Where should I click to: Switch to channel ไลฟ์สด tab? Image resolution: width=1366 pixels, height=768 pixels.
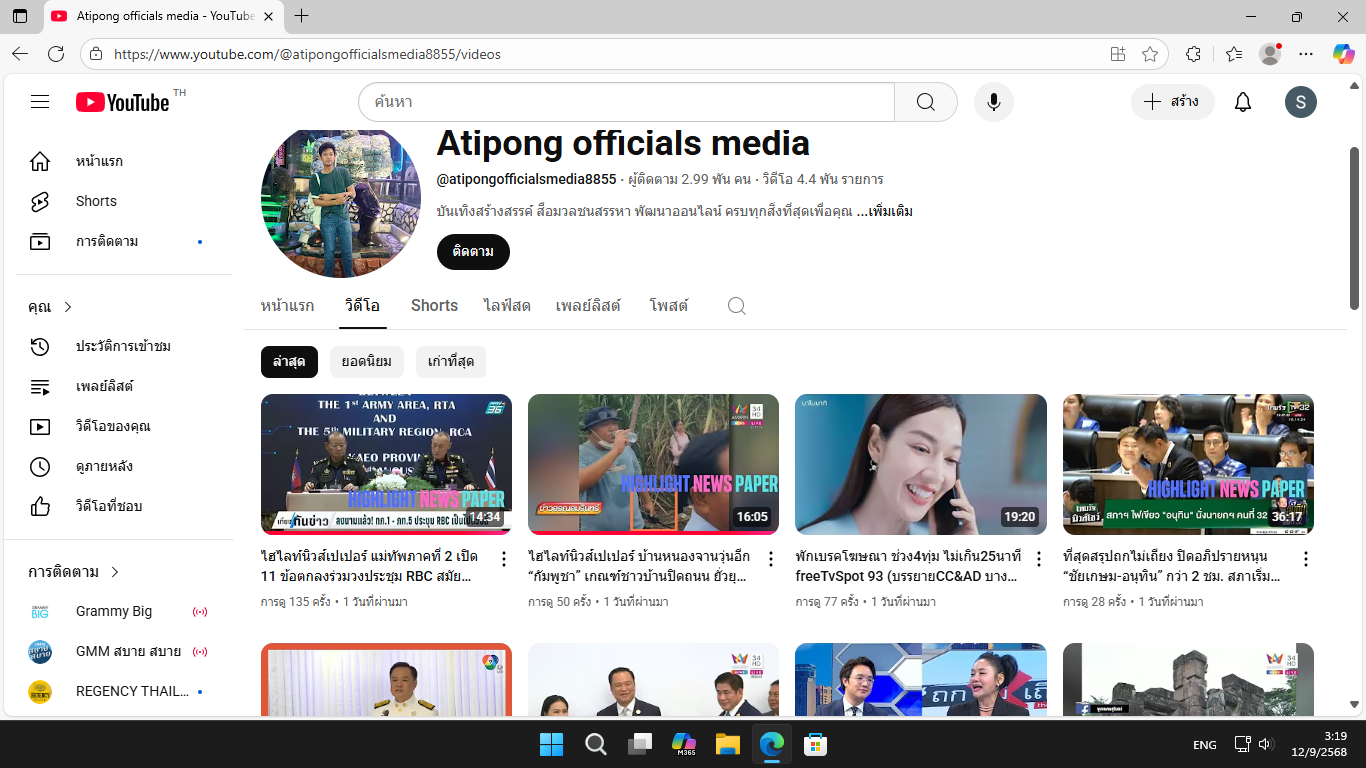click(507, 306)
